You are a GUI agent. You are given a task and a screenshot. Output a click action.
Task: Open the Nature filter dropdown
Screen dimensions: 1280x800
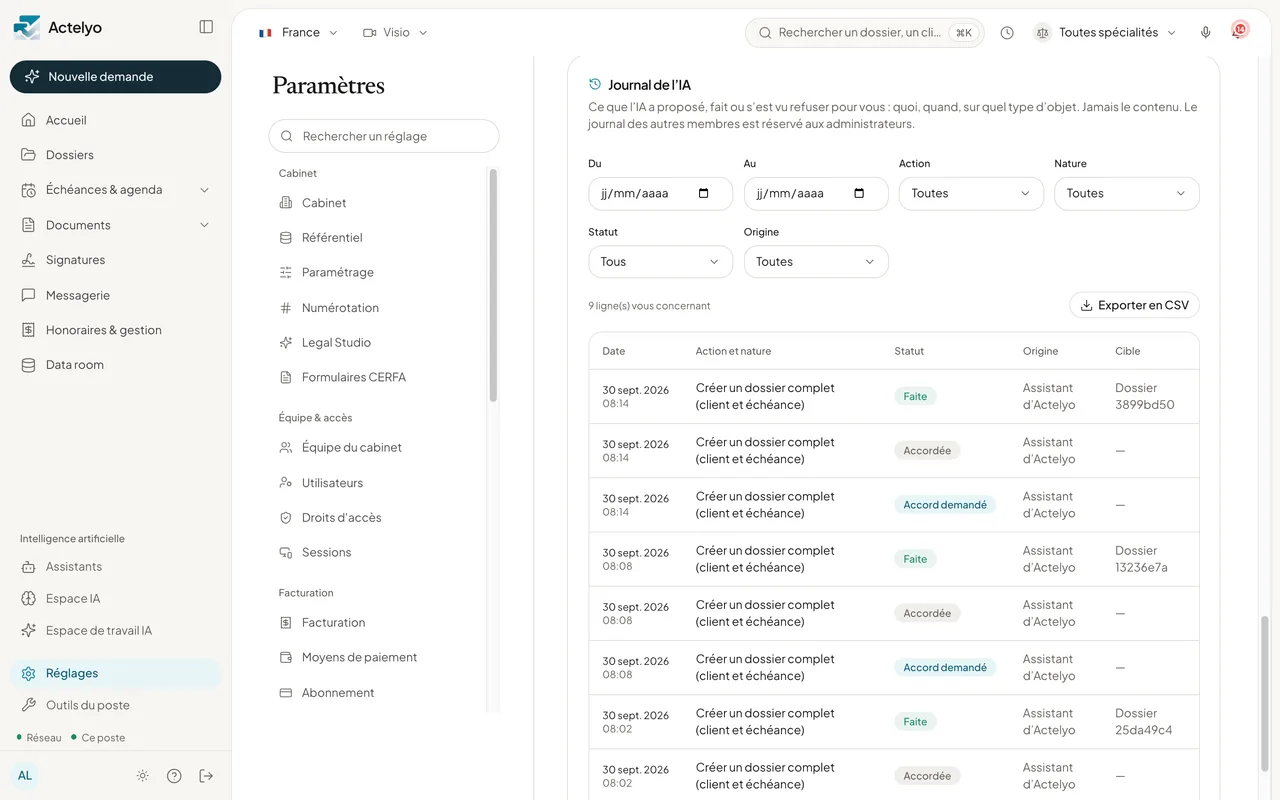click(x=1127, y=194)
